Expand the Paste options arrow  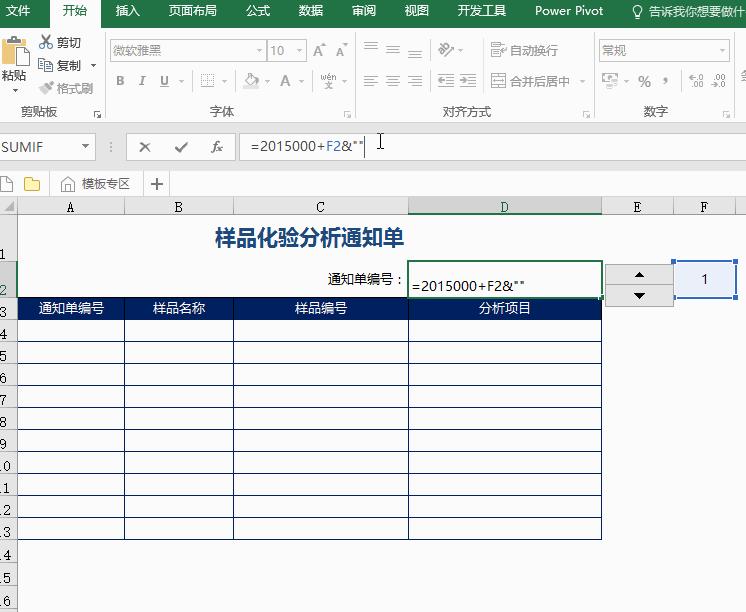pos(15,90)
